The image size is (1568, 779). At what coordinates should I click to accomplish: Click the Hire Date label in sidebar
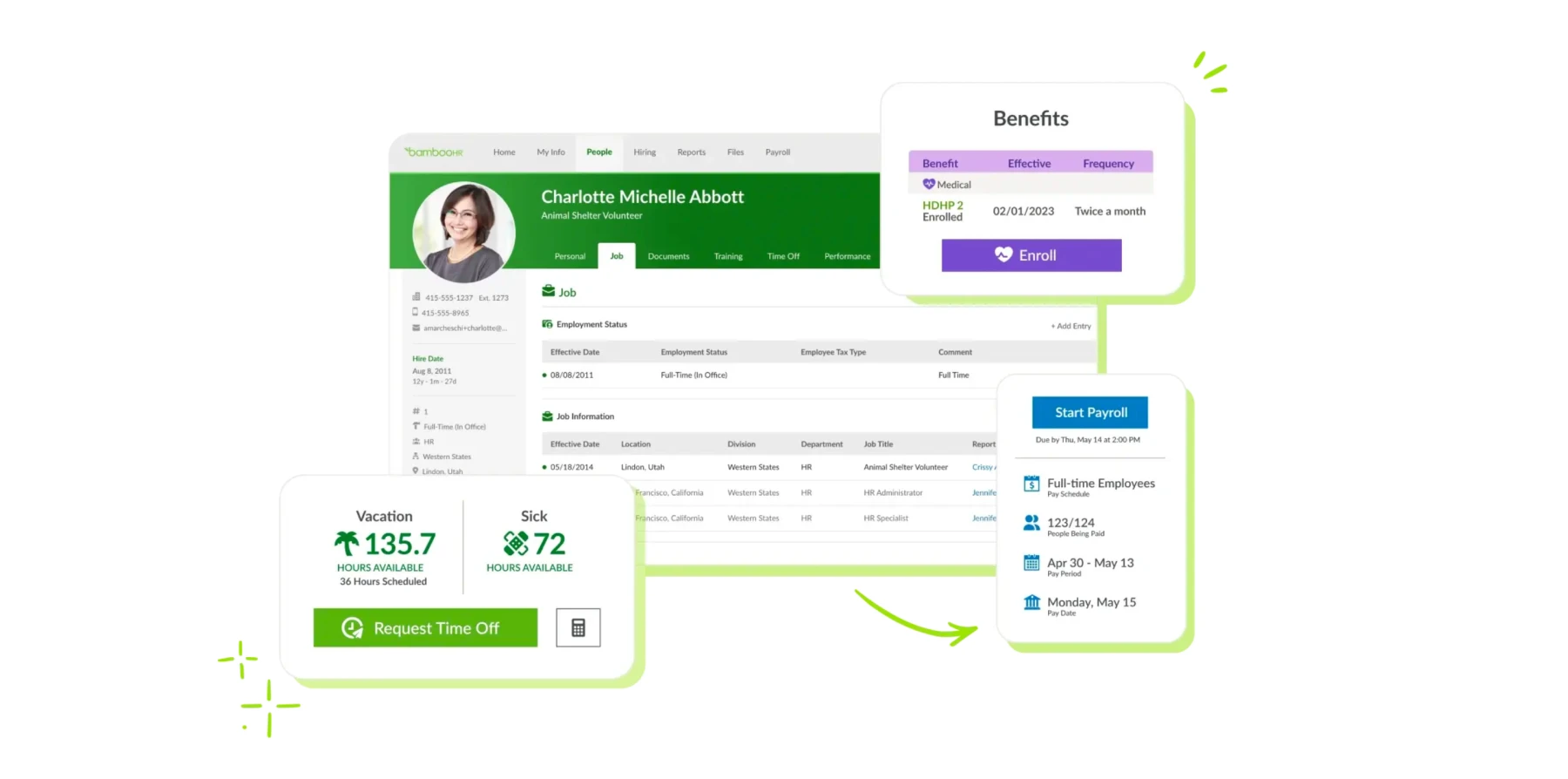(x=428, y=359)
